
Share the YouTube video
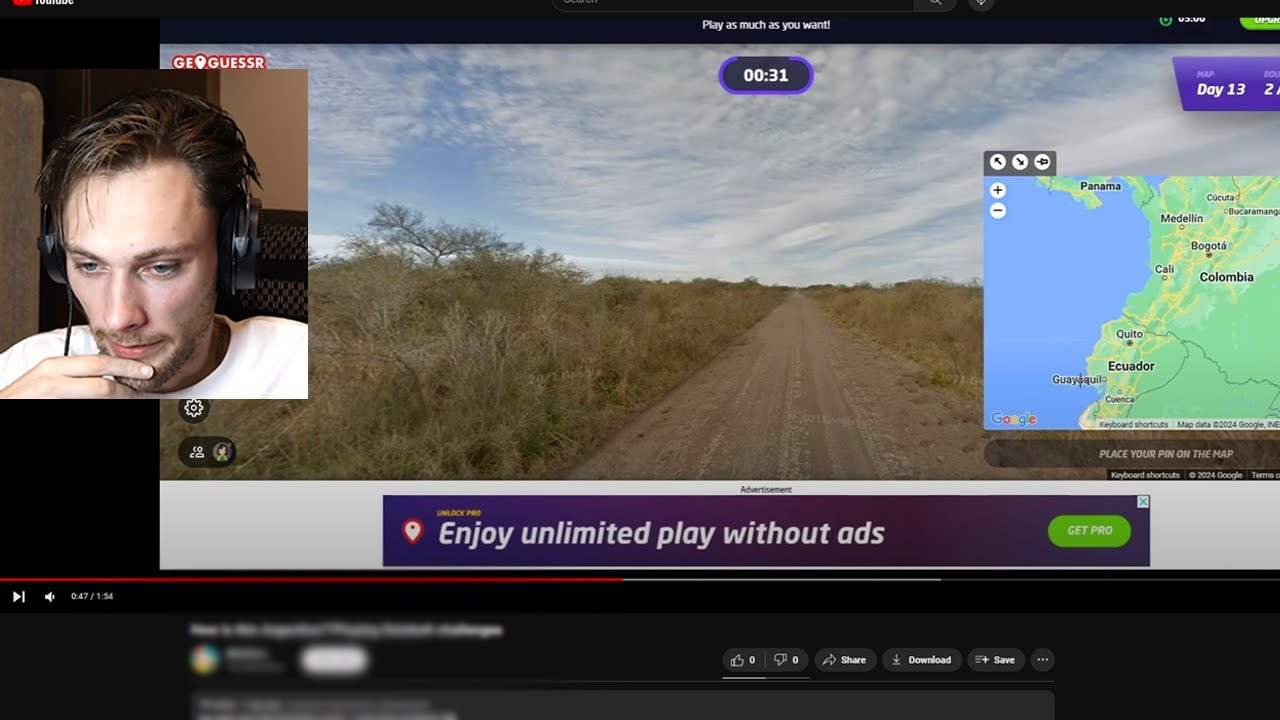point(844,660)
